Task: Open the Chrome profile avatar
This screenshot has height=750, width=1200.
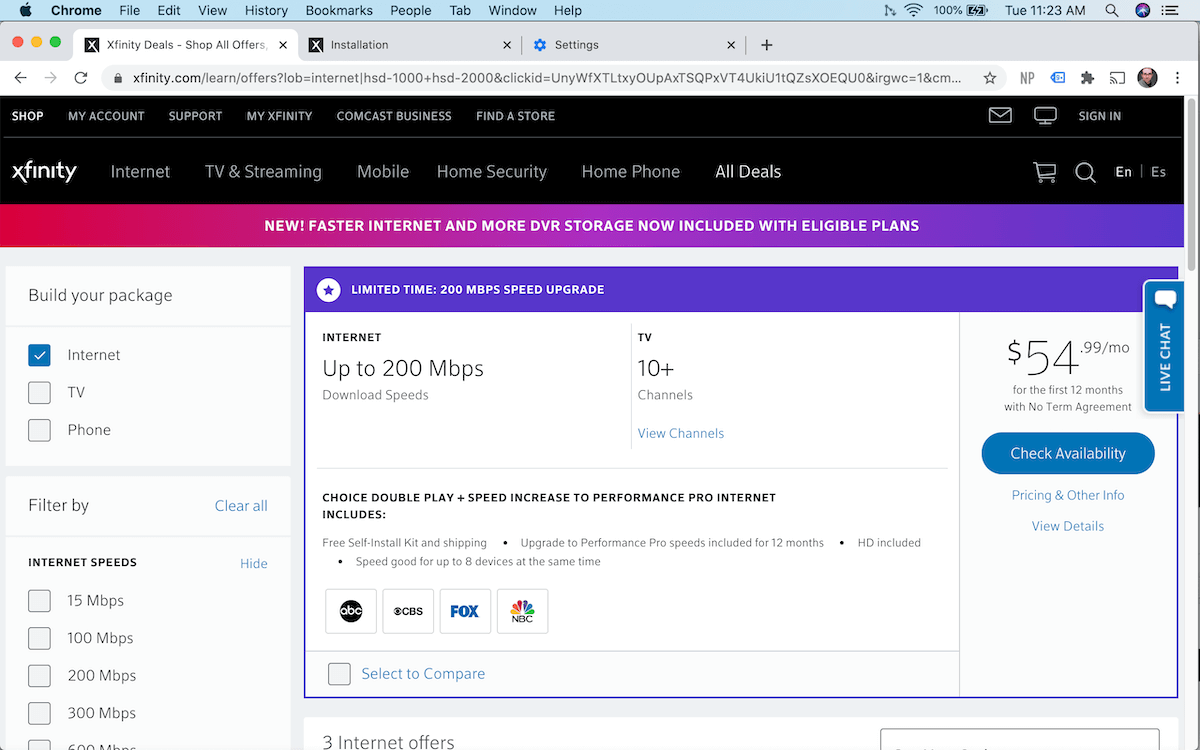Action: 1149,77
